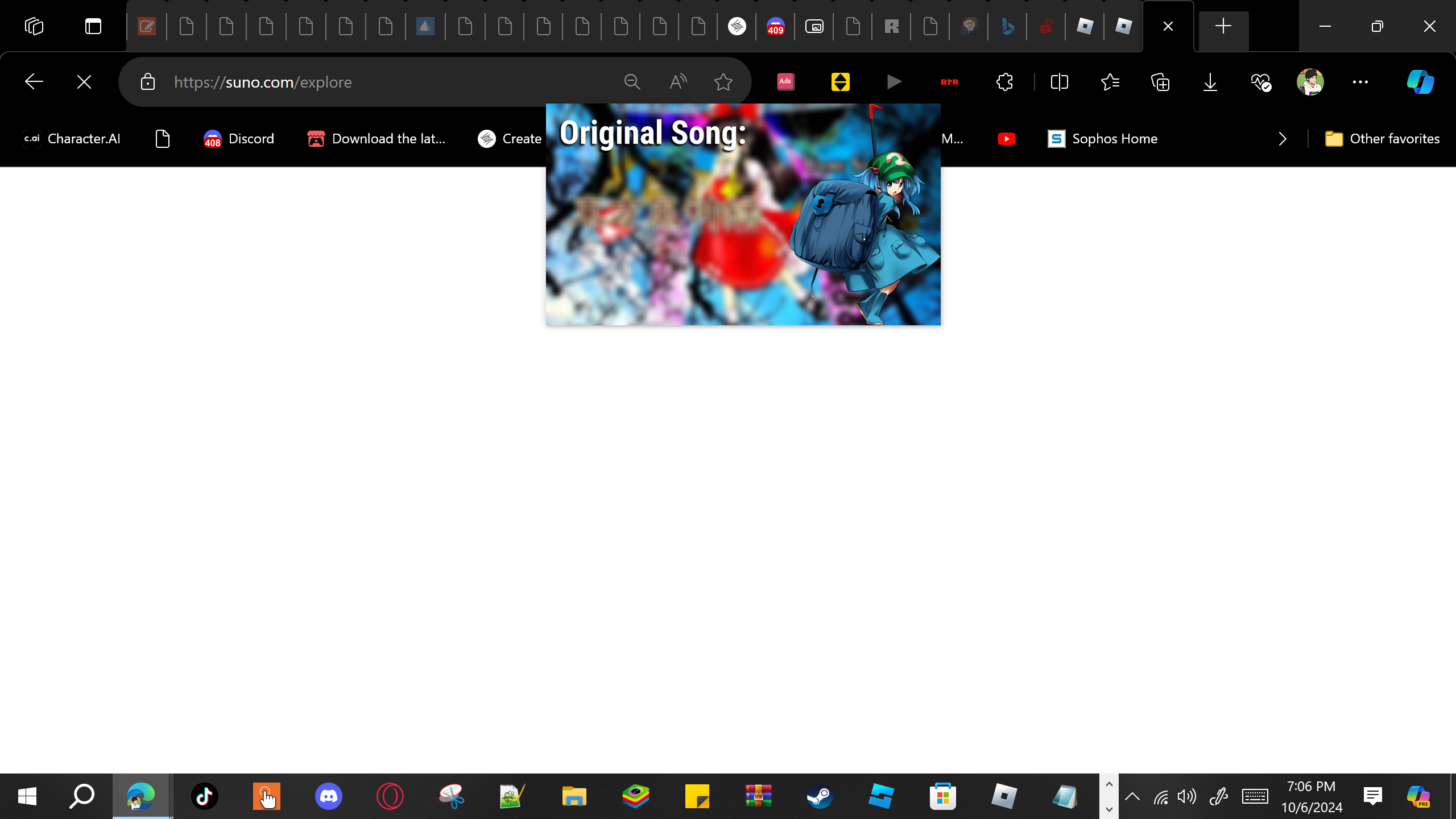Switch to the Discord 409 tab
1456x819 pixels.
pyautogui.click(x=775, y=26)
